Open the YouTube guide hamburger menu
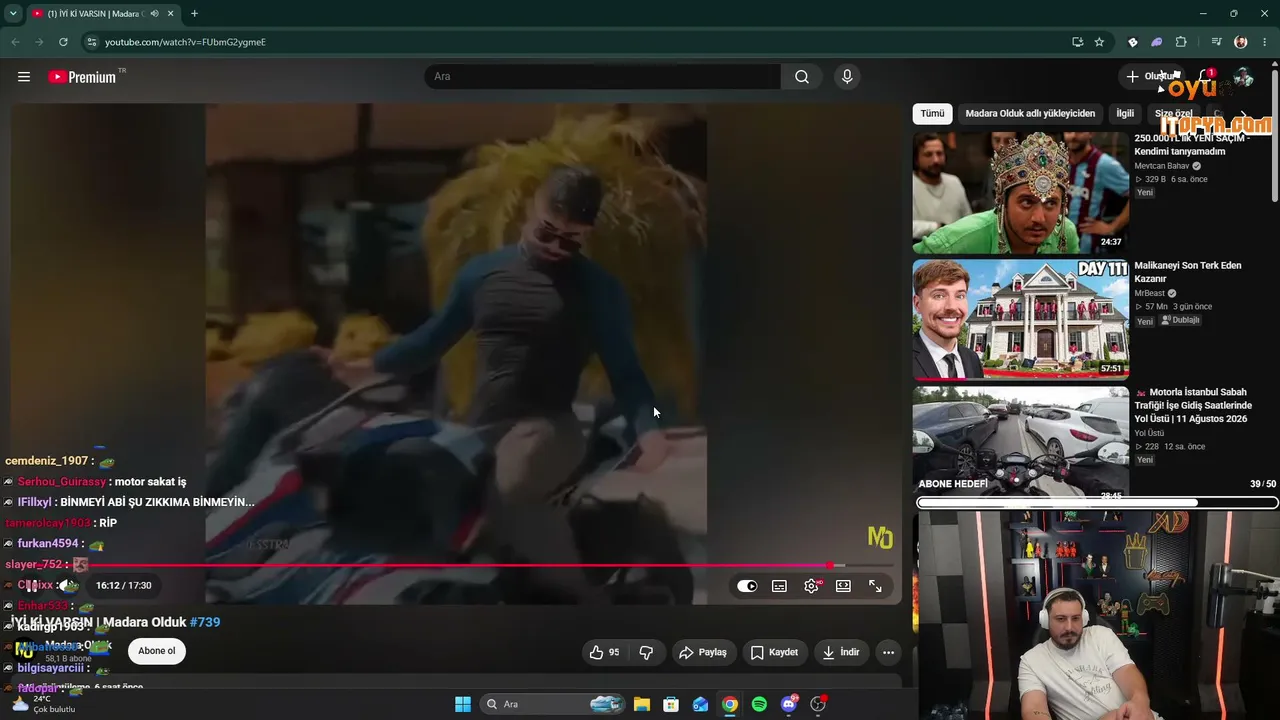 point(24,77)
